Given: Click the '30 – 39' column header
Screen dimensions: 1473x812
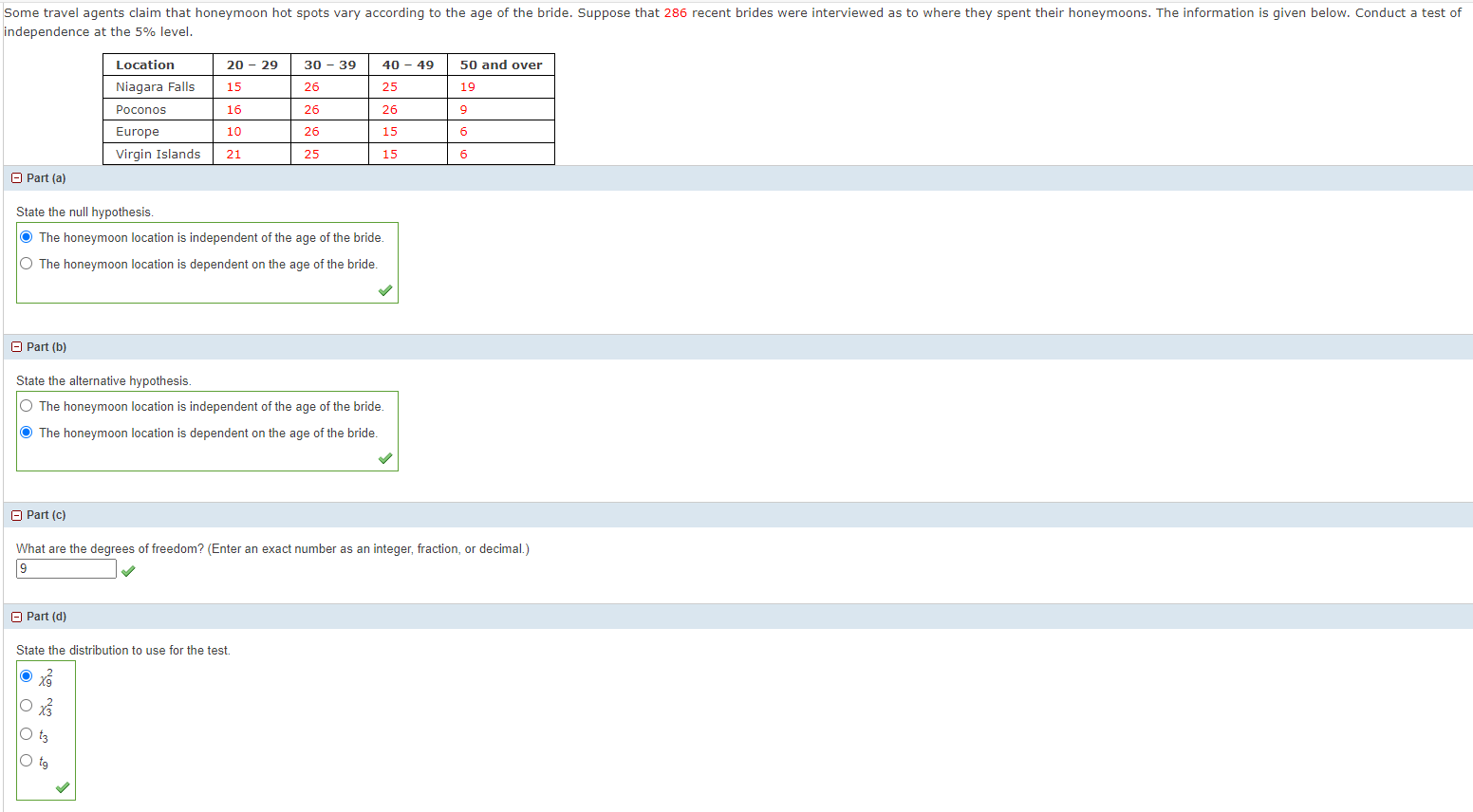Looking at the screenshot, I should [330, 65].
